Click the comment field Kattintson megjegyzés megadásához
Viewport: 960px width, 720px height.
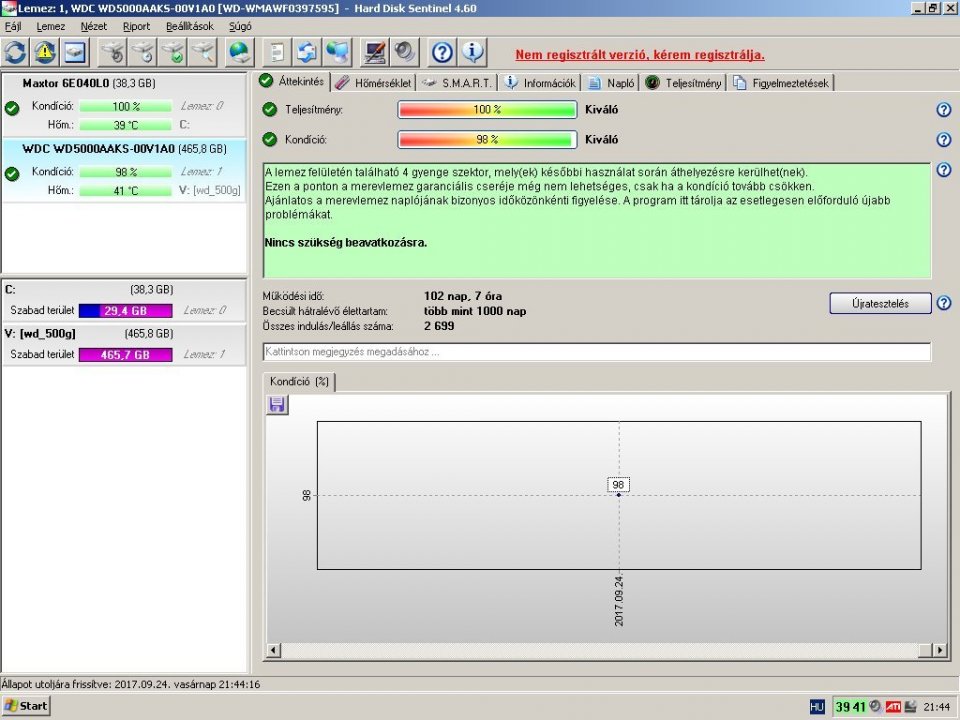click(x=596, y=352)
